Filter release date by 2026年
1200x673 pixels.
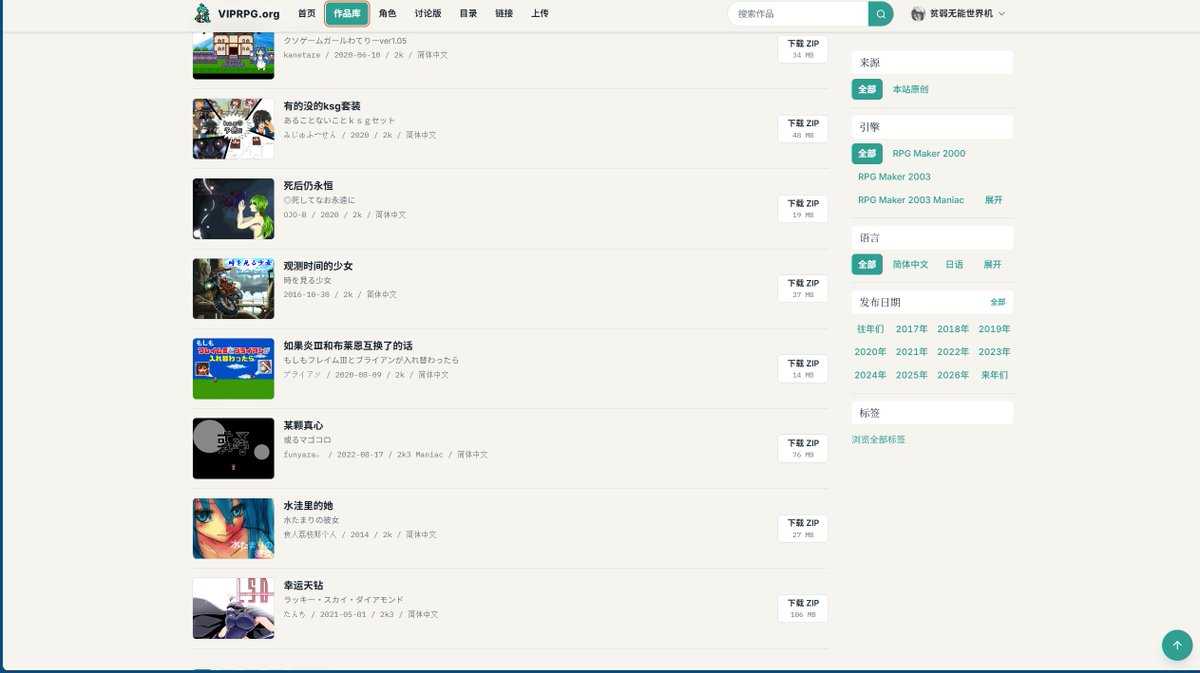tap(953, 375)
